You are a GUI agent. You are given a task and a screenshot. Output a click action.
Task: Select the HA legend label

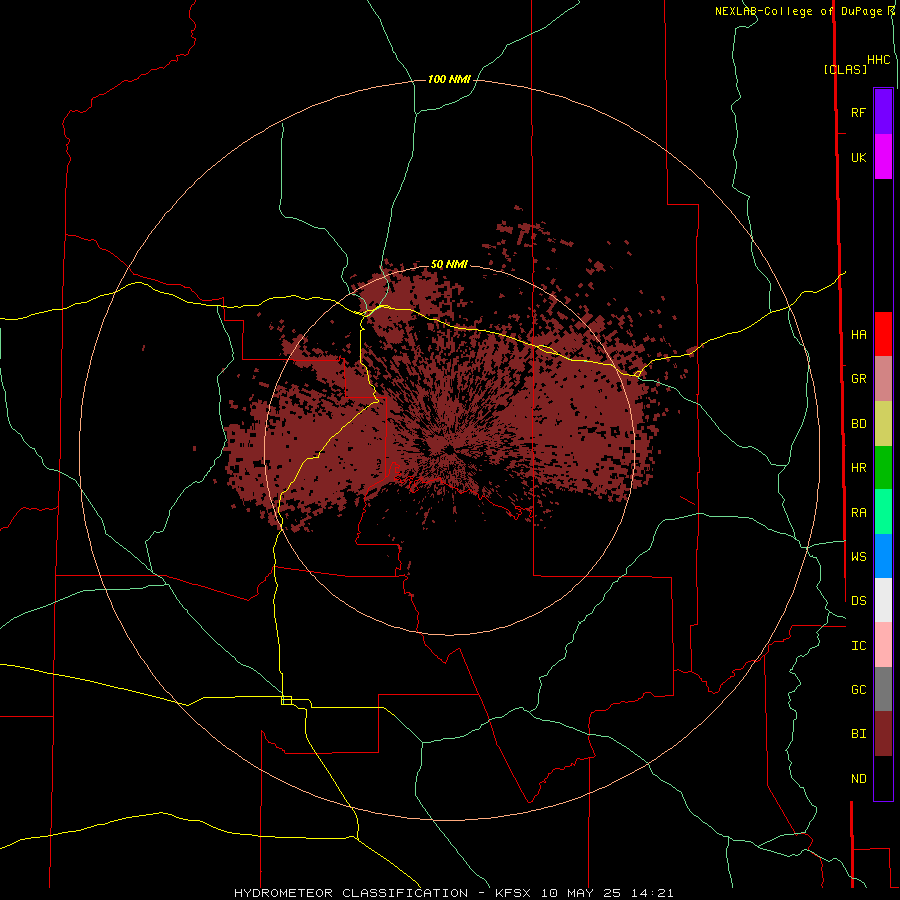coord(858,334)
